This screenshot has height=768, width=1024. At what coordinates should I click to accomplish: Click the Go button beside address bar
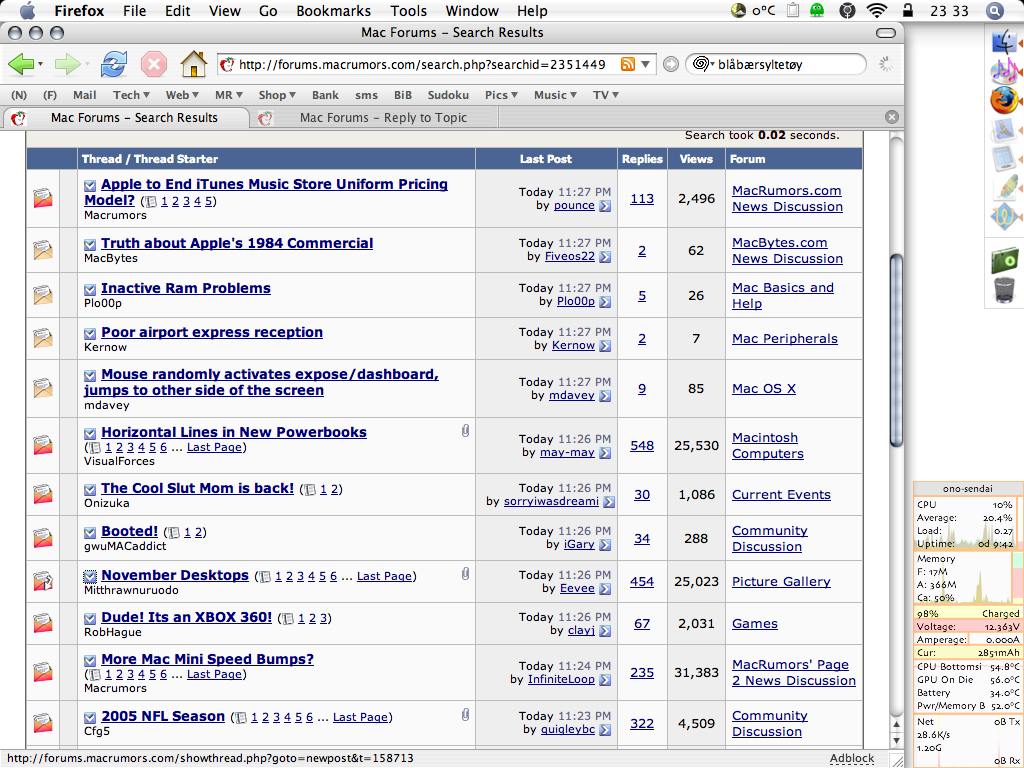coord(671,64)
